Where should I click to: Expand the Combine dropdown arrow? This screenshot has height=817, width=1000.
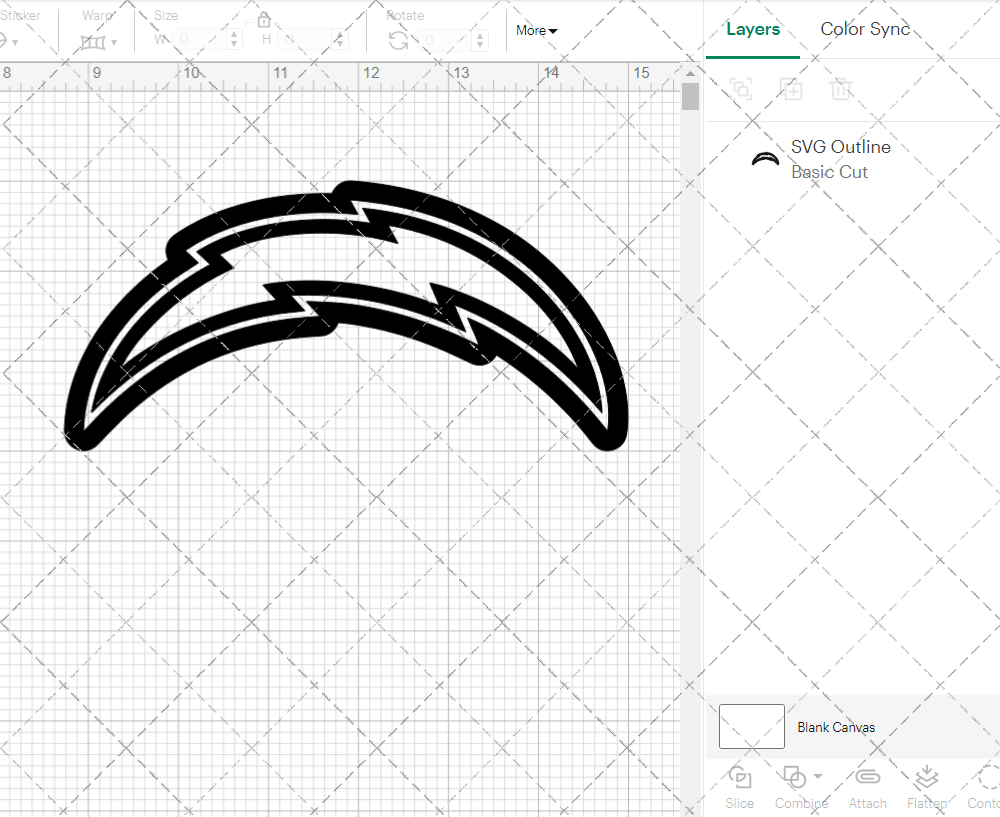pos(818,776)
